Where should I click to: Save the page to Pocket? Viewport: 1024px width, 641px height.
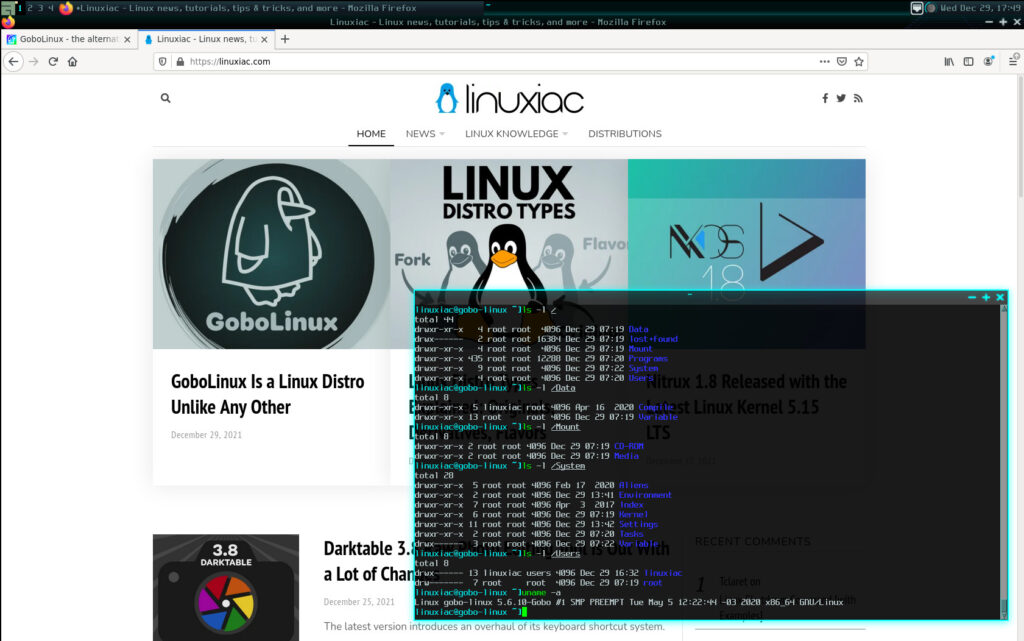[842, 61]
